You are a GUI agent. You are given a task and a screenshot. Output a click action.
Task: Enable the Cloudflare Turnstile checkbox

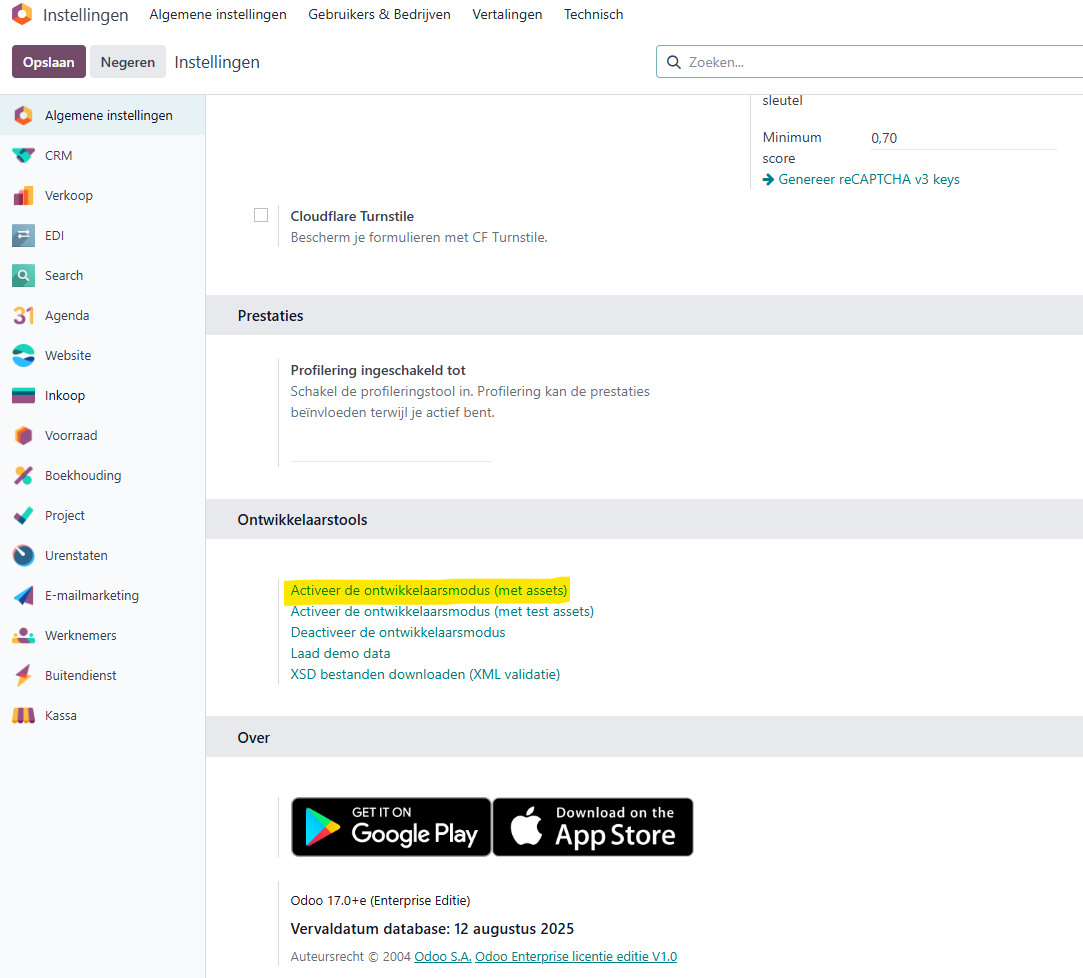click(261, 215)
